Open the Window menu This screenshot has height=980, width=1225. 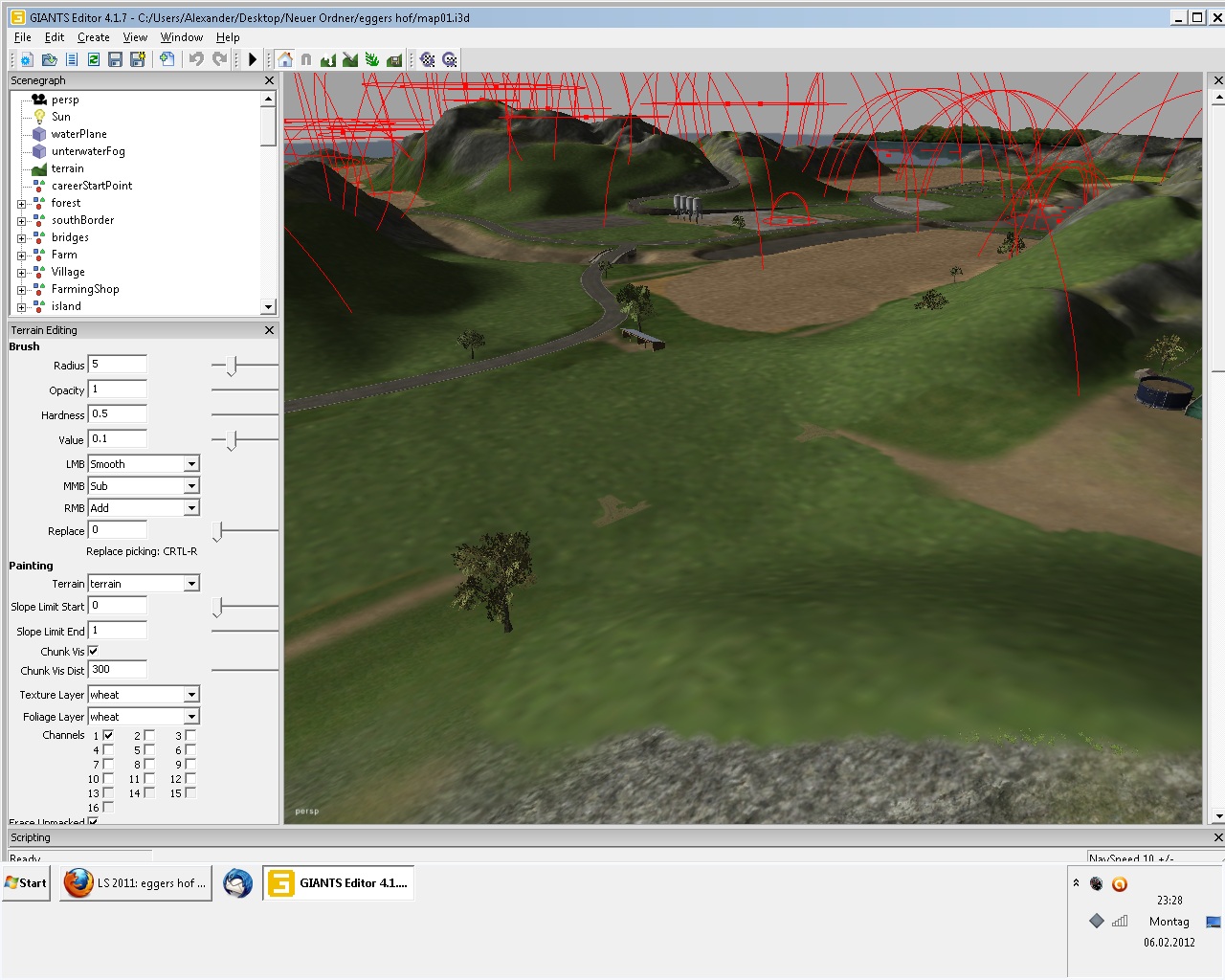click(182, 37)
